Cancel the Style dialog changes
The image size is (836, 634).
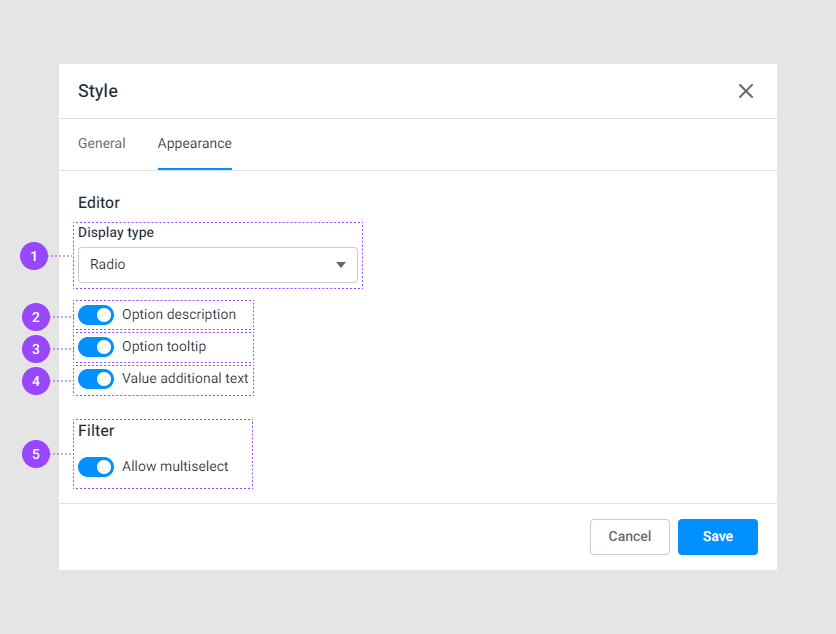coord(629,537)
